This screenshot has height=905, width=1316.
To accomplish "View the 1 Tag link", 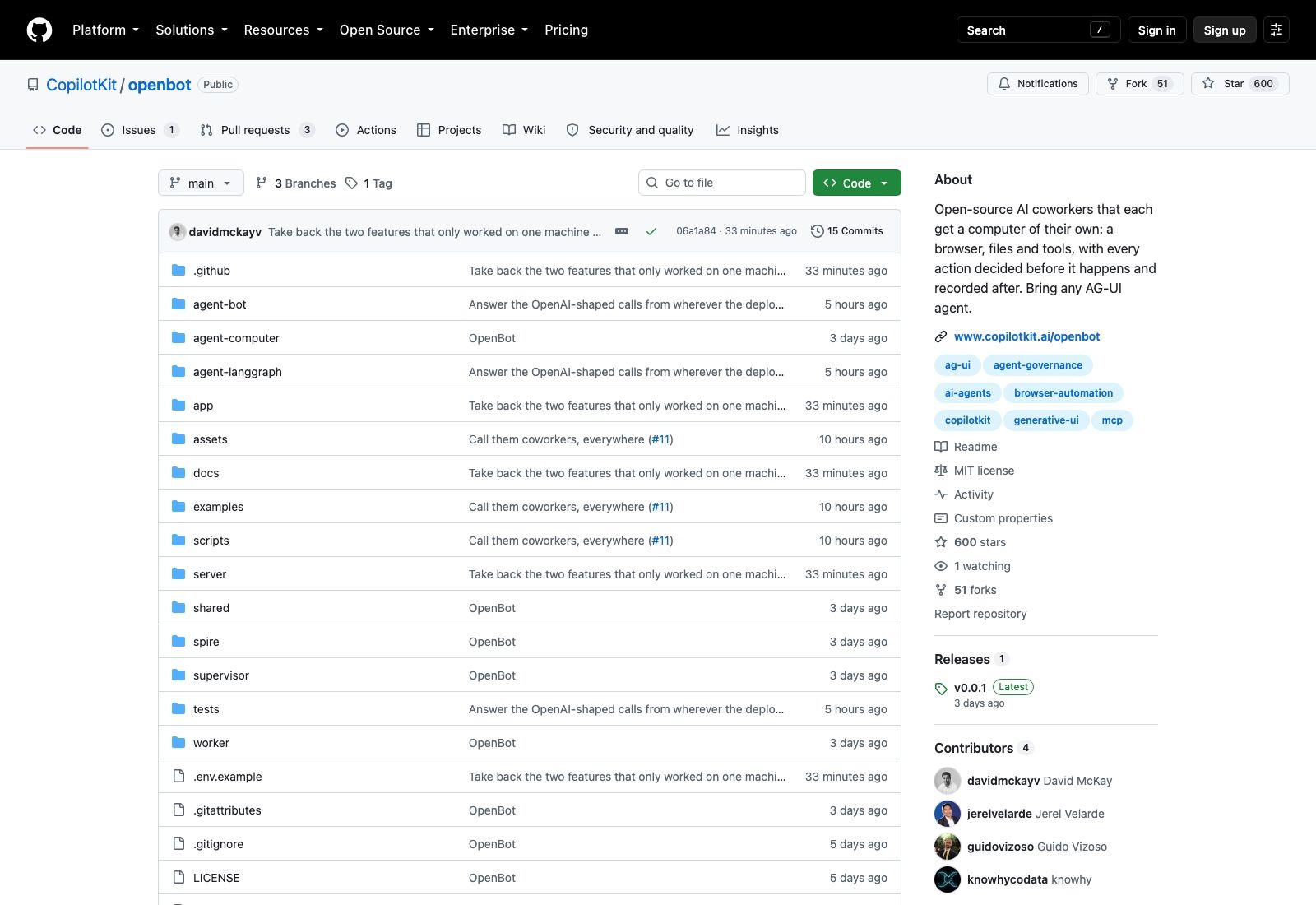I will (x=369, y=183).
